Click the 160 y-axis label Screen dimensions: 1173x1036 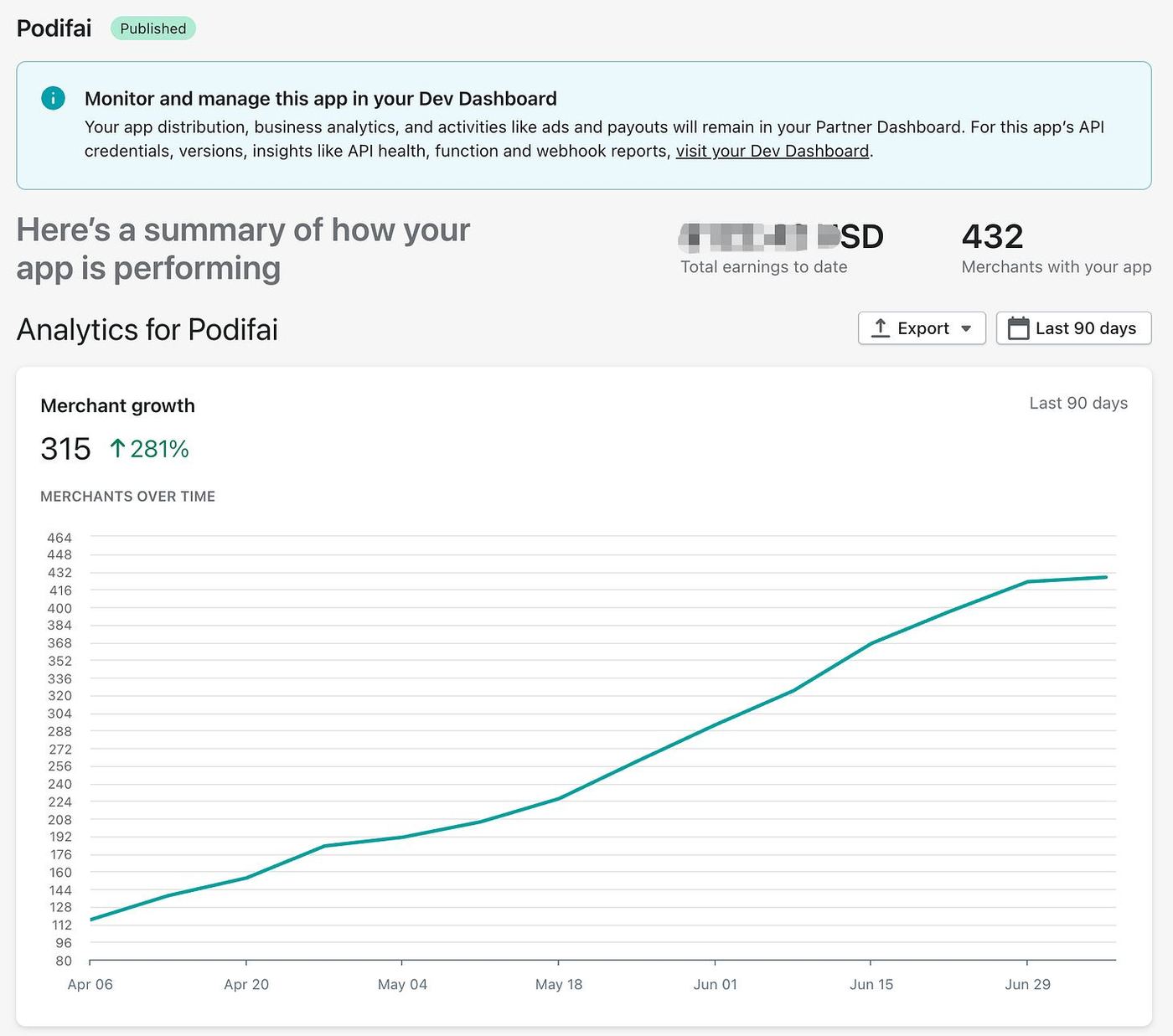pyautogui.click(x=60, y=872)
